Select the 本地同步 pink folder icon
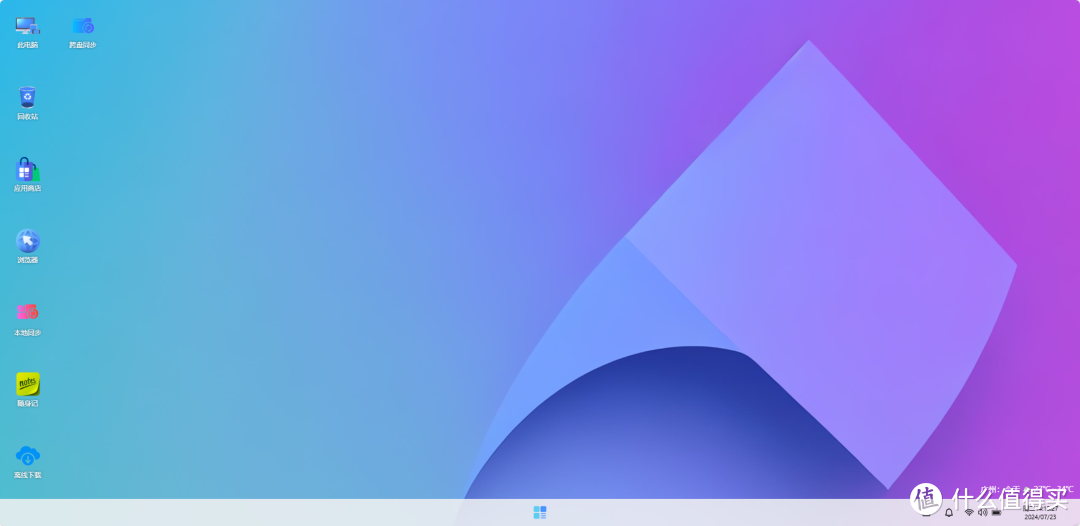Image resolution: width=1080 pixels, height=526 pixels. pyautogui.click(x=27, y=313)
